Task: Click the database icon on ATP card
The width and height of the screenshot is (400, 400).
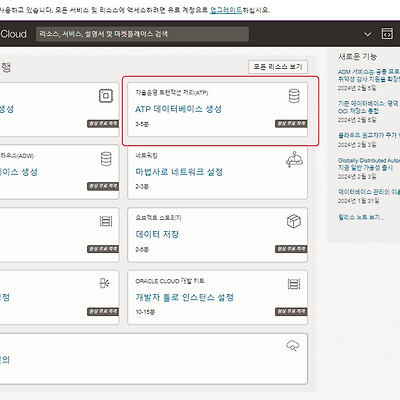Action: click(x=294, y=96)
